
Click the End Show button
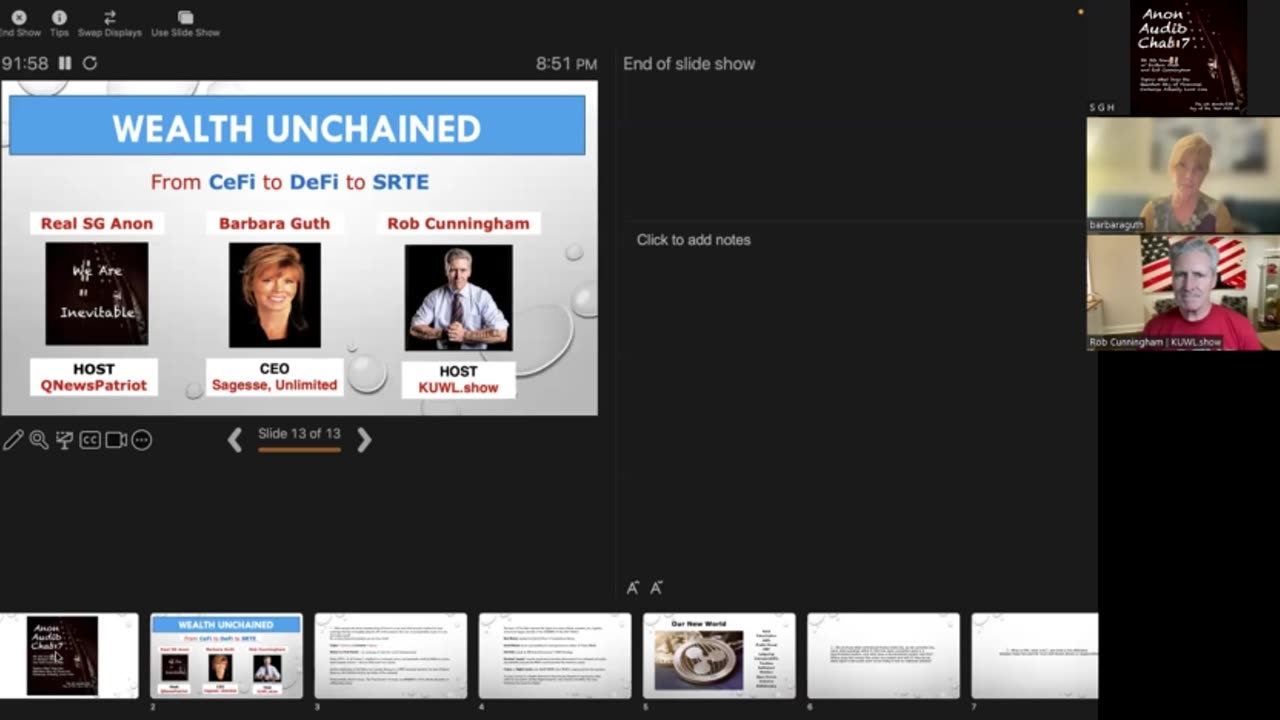tap(19, 23)
